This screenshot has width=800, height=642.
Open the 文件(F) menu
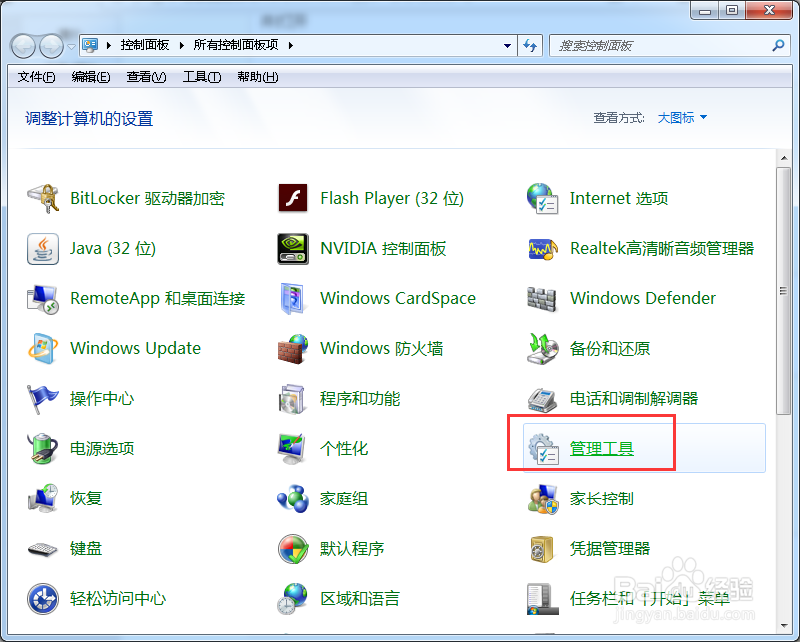coord(36,77)
